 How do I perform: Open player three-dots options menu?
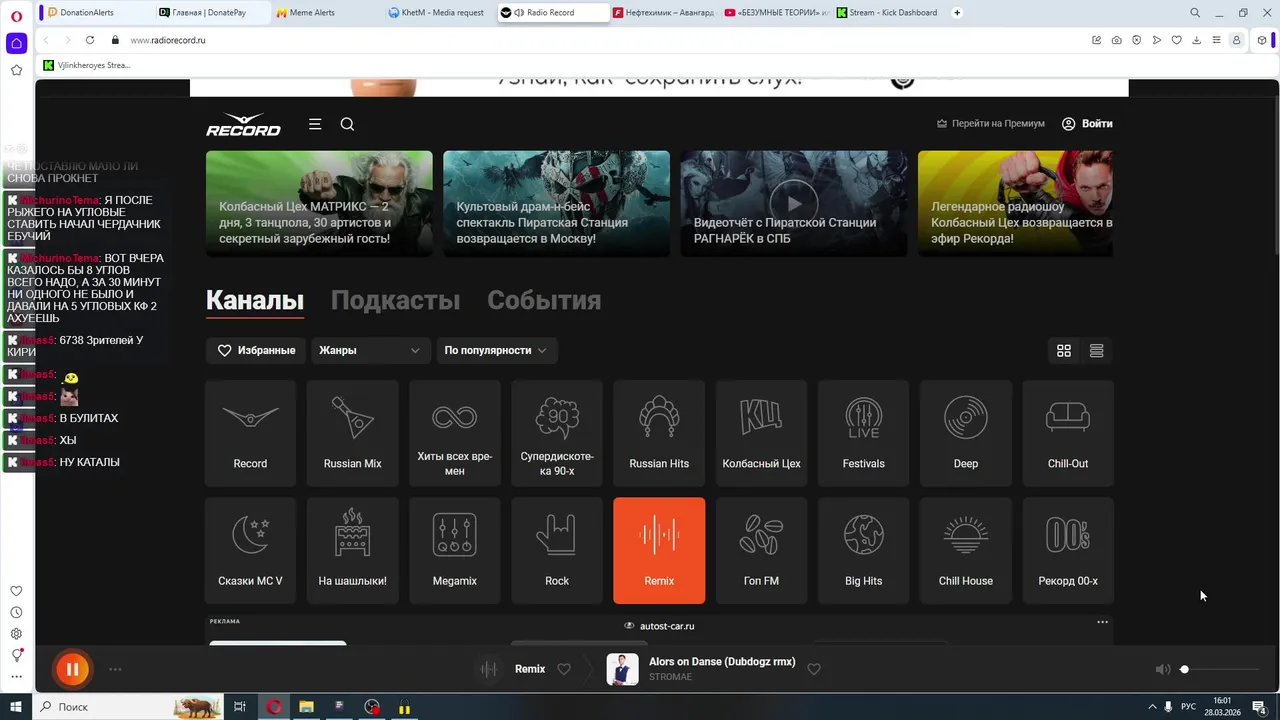coord(115,669)
